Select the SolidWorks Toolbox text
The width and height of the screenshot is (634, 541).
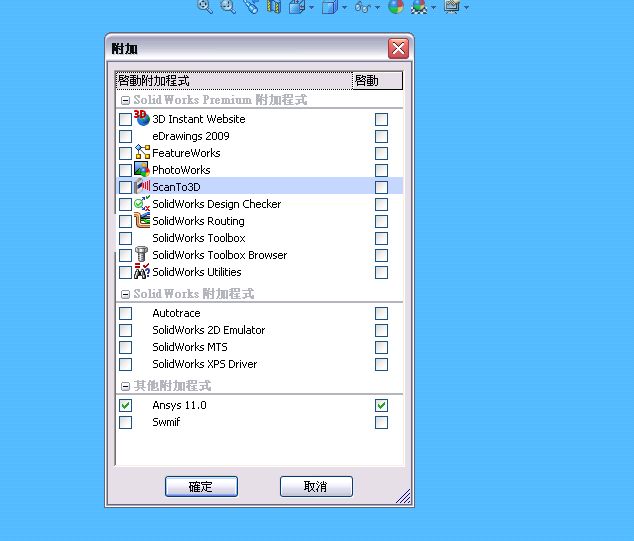point(199,238)
